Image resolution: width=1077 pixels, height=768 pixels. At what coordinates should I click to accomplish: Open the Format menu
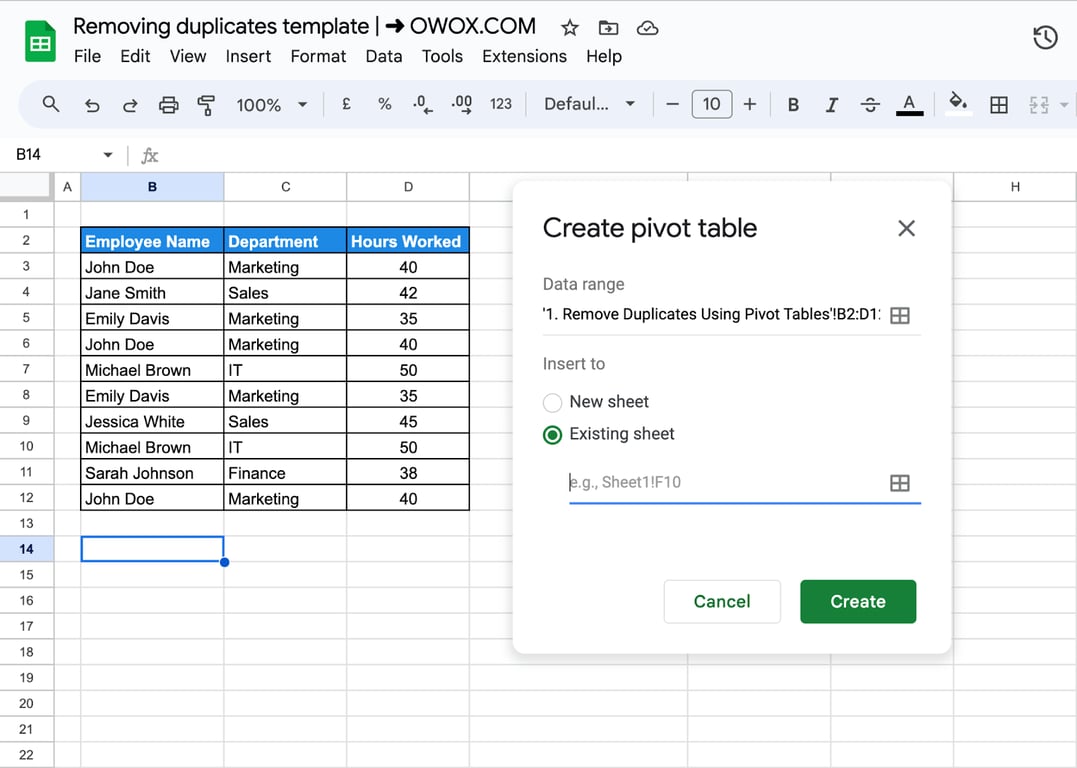[318, 56]
